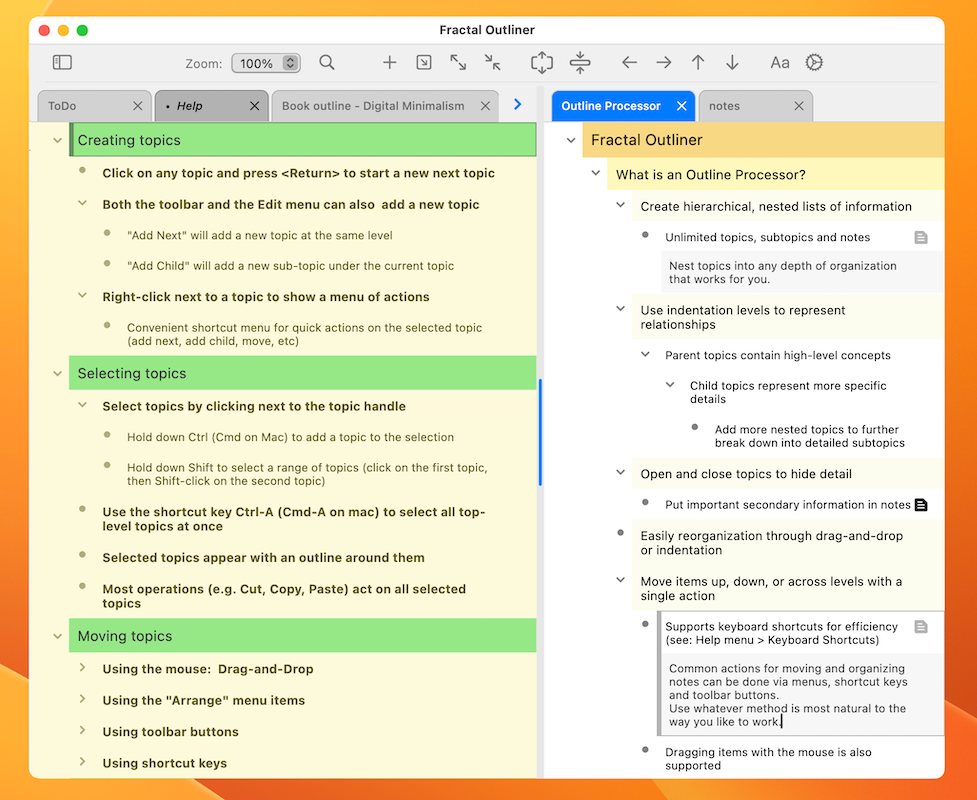The width and height of the screenshot is (977, 800).
Task: Click the search magnifier icon
Action: (327, 63)
